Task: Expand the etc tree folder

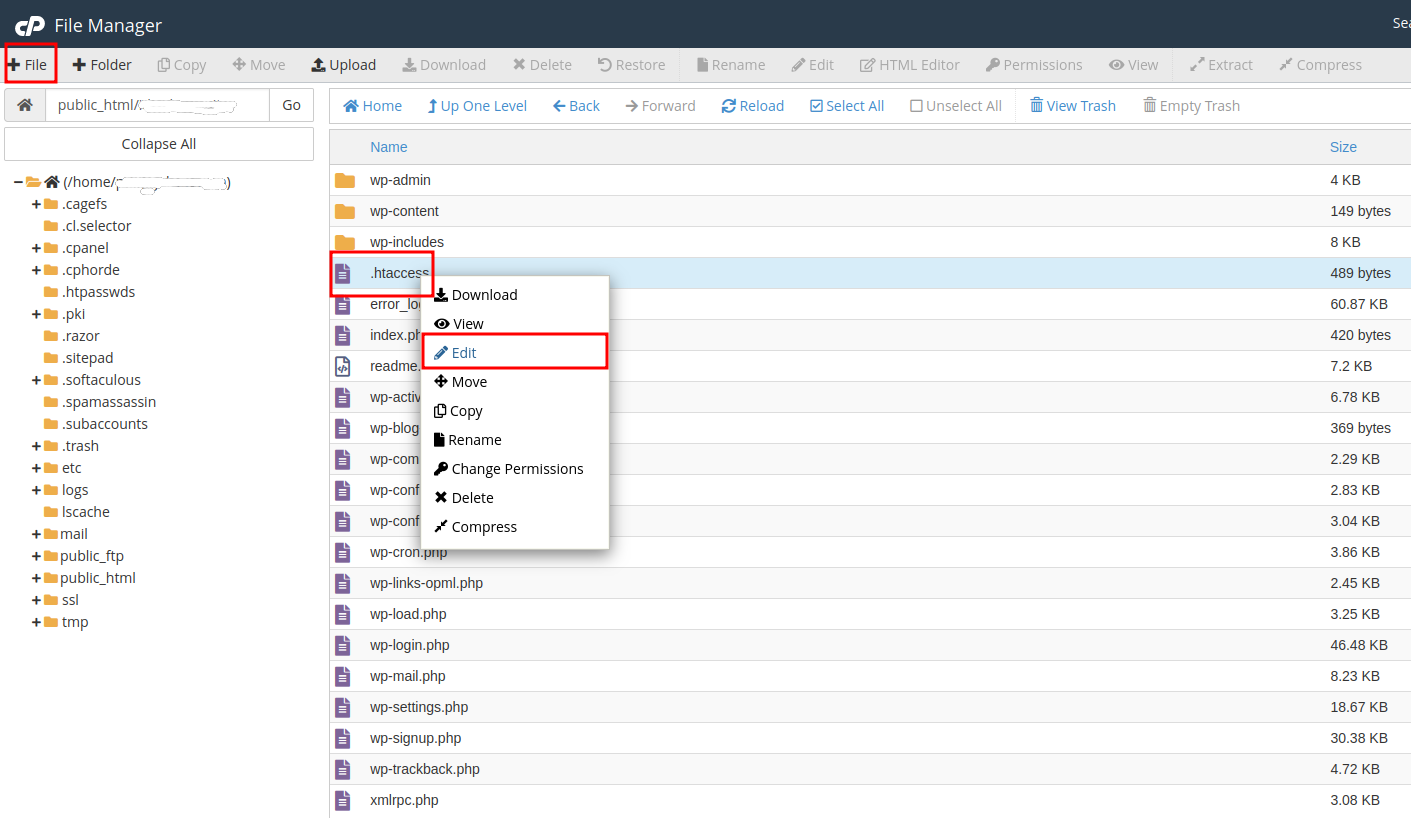Action: (36, 468)
